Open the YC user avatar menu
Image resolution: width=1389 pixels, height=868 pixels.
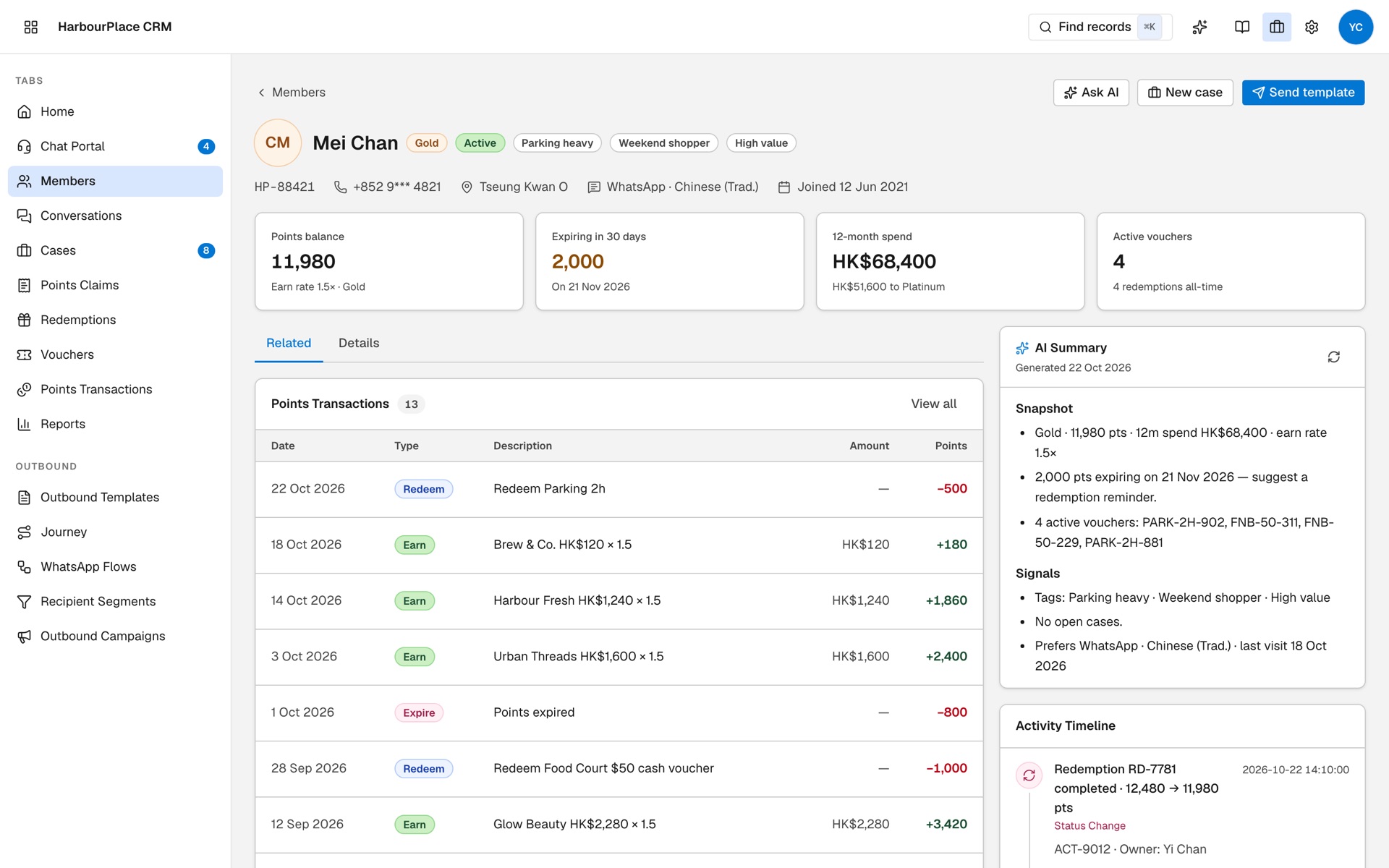(1355, 27)
